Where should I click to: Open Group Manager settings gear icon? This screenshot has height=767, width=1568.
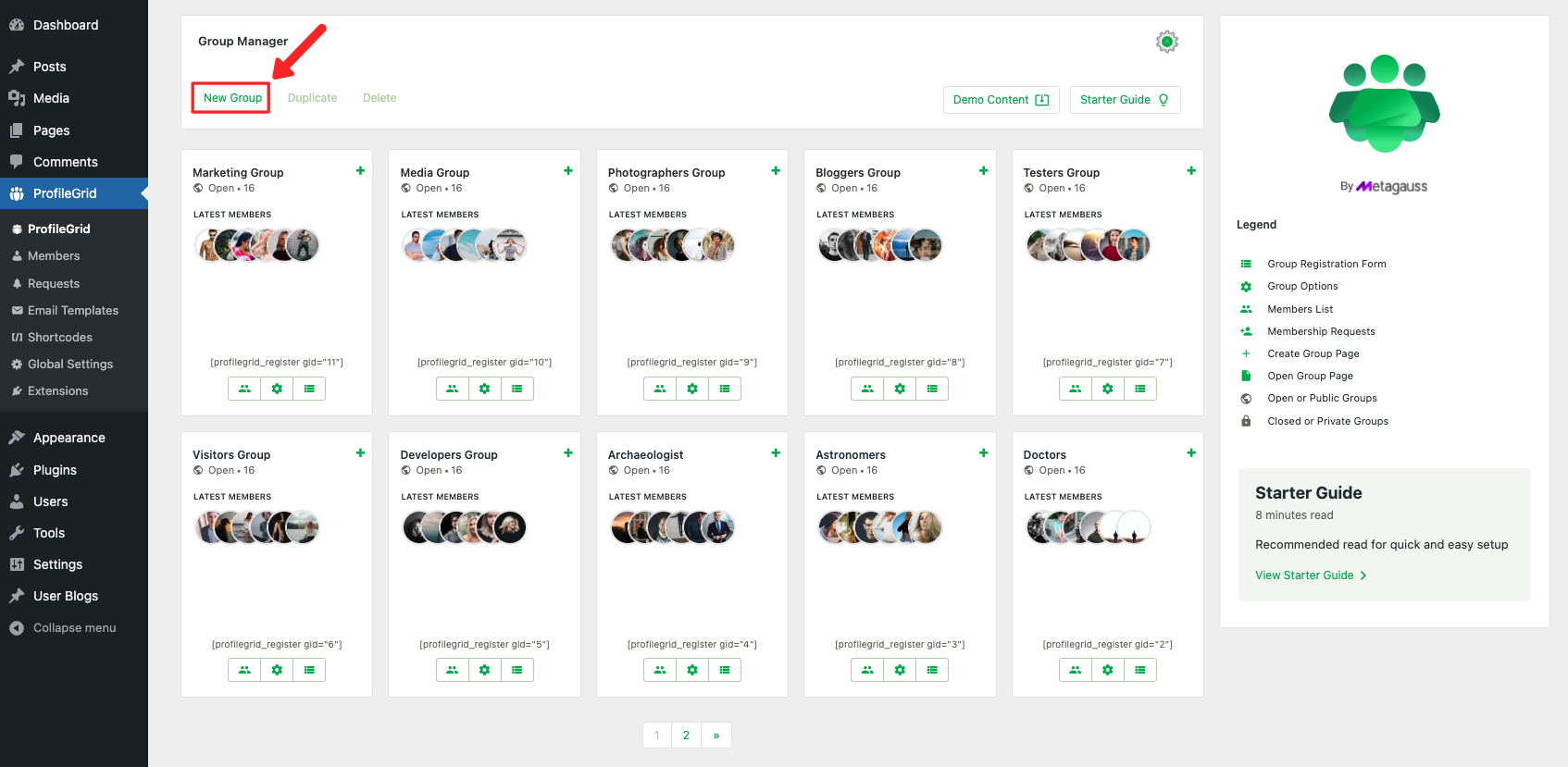[x=1166, y=42]
